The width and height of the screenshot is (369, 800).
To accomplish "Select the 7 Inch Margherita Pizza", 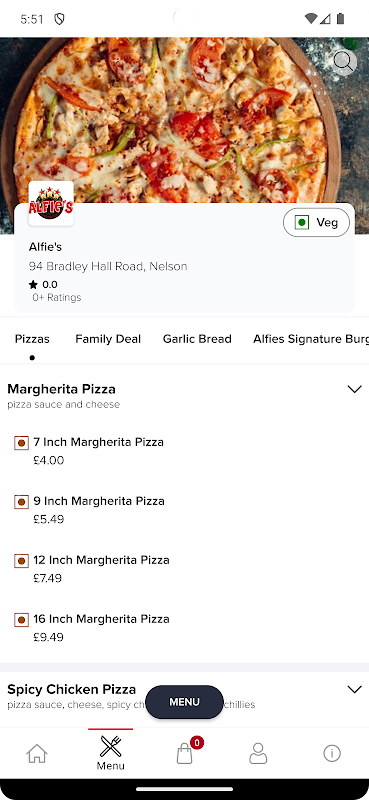I will coord(99,451).
